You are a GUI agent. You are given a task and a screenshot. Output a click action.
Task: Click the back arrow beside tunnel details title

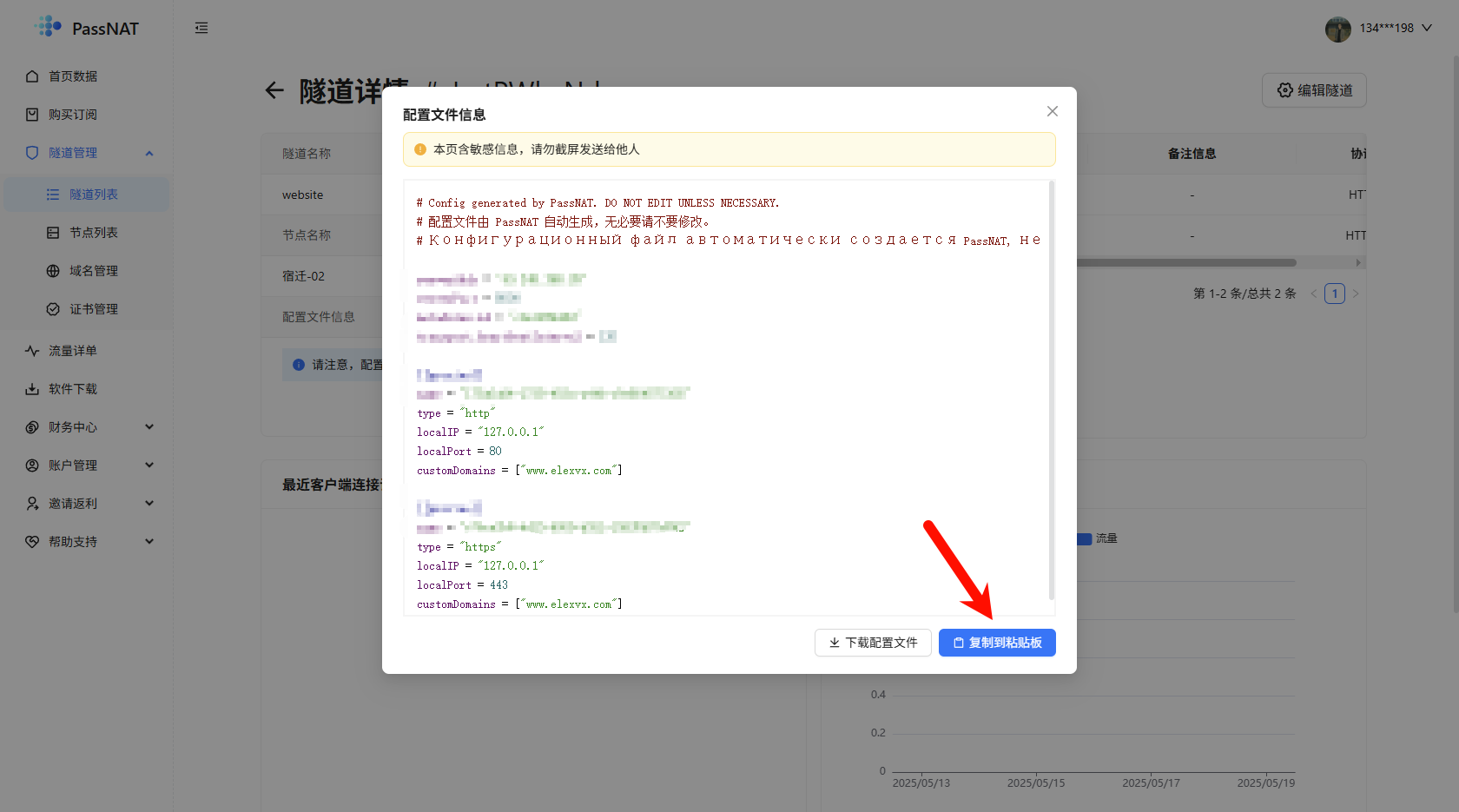point(274,90)
